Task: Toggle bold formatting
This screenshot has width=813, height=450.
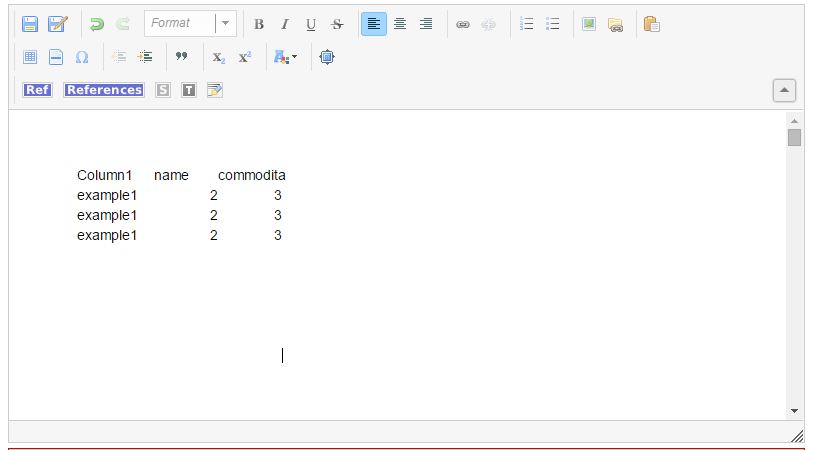Action: [x=259, y=24]
